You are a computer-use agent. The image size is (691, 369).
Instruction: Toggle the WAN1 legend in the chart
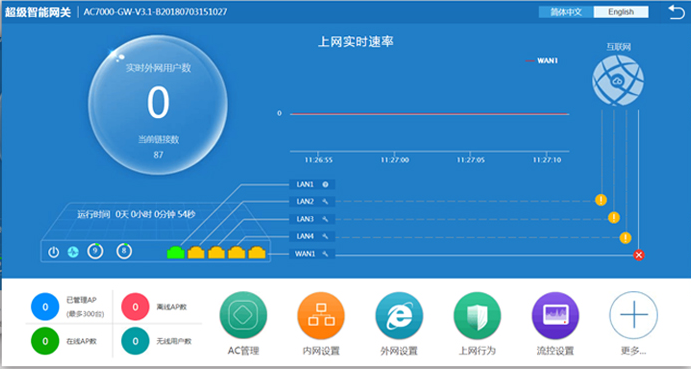click(x=542, y=61)
